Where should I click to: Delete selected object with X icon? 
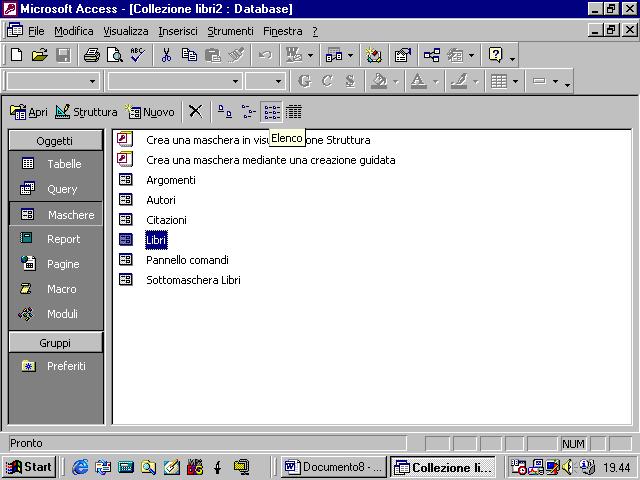[x=196, y=111]
